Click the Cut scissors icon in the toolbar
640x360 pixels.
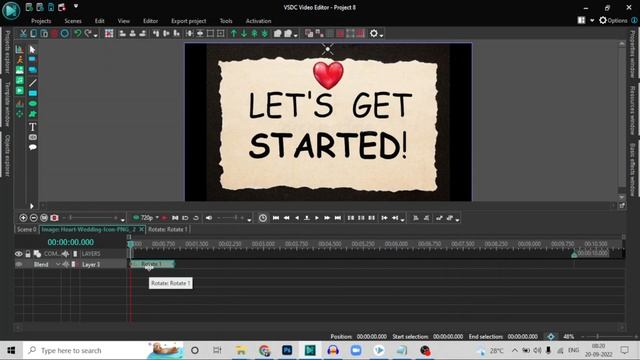tap(23, 33)
